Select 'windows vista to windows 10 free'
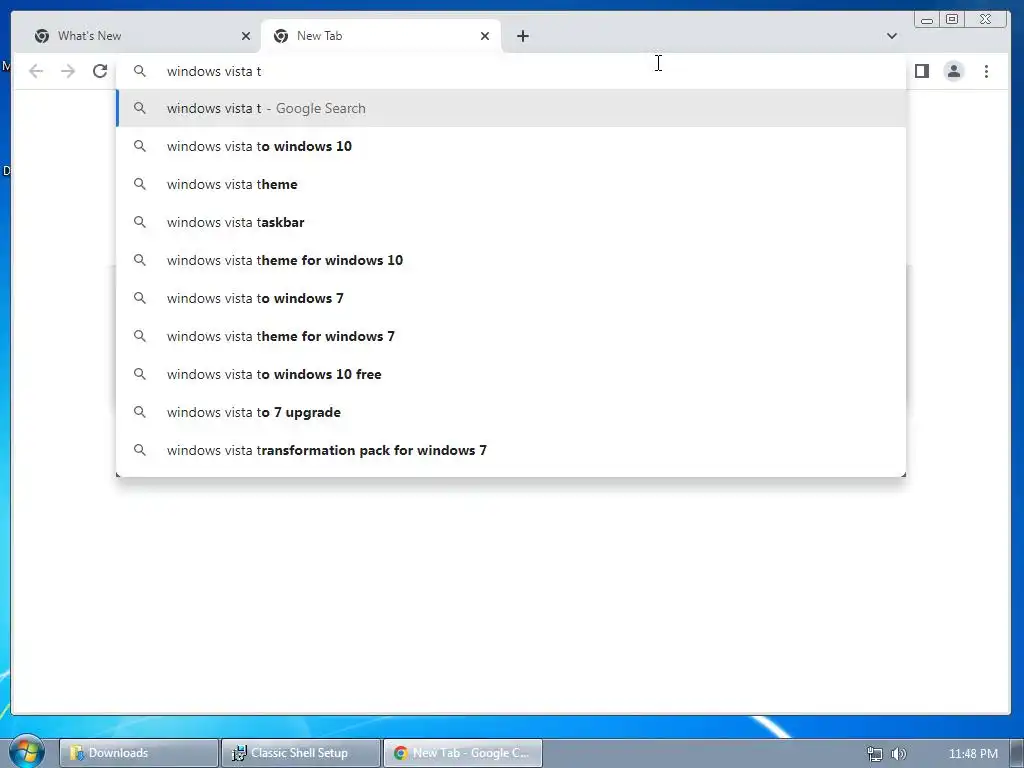Screen dimensions: 1024x768 click(x=511, y=374)
